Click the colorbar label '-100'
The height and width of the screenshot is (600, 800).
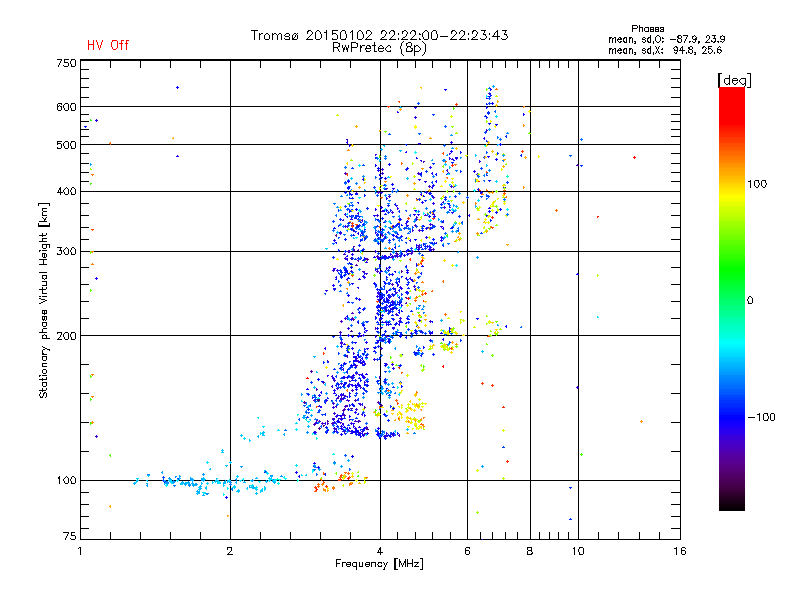(x=761, y=417)
